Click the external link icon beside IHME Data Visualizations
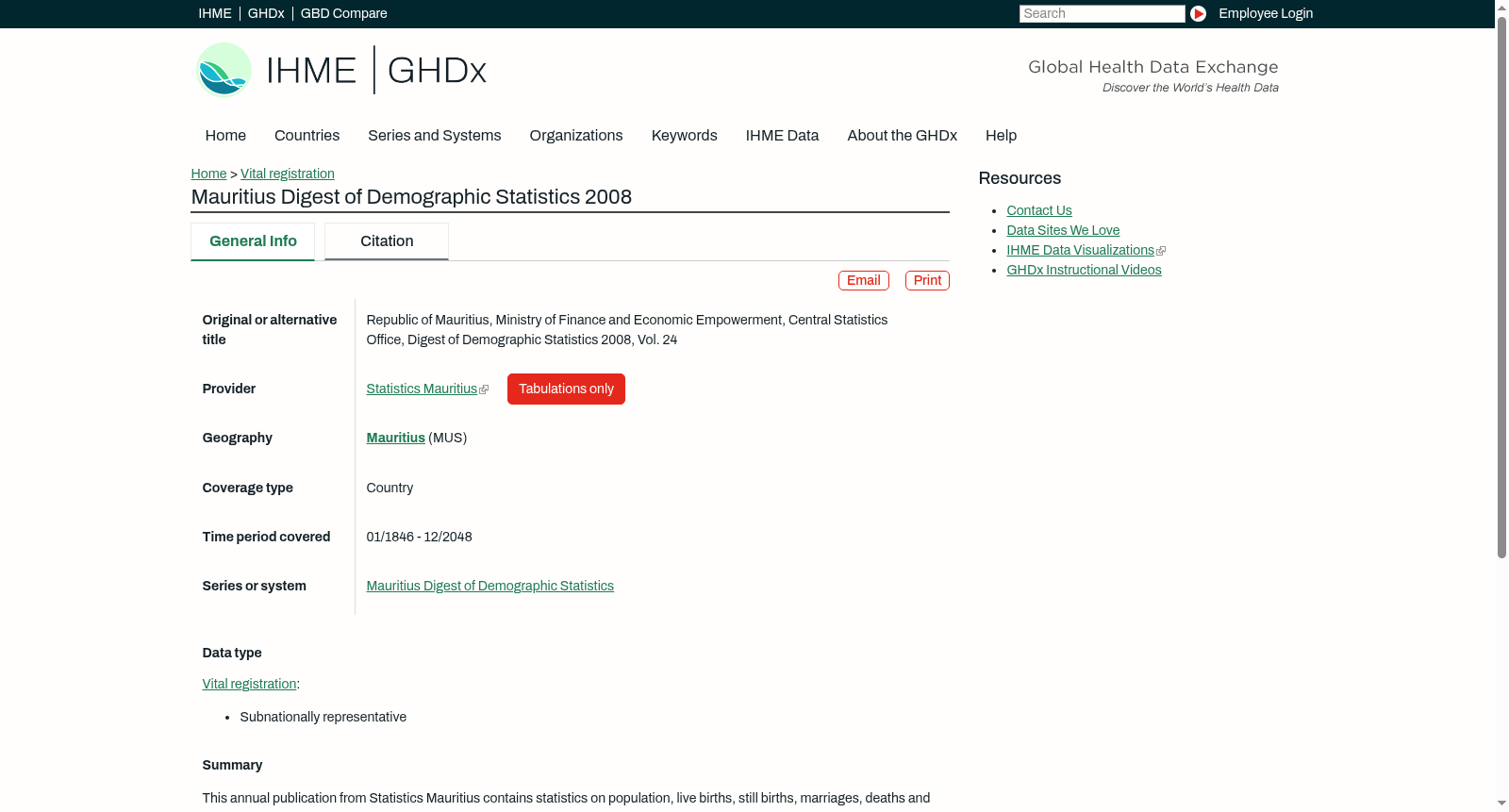Viewport: 1509px width, 812px height. pos(1161,251)
